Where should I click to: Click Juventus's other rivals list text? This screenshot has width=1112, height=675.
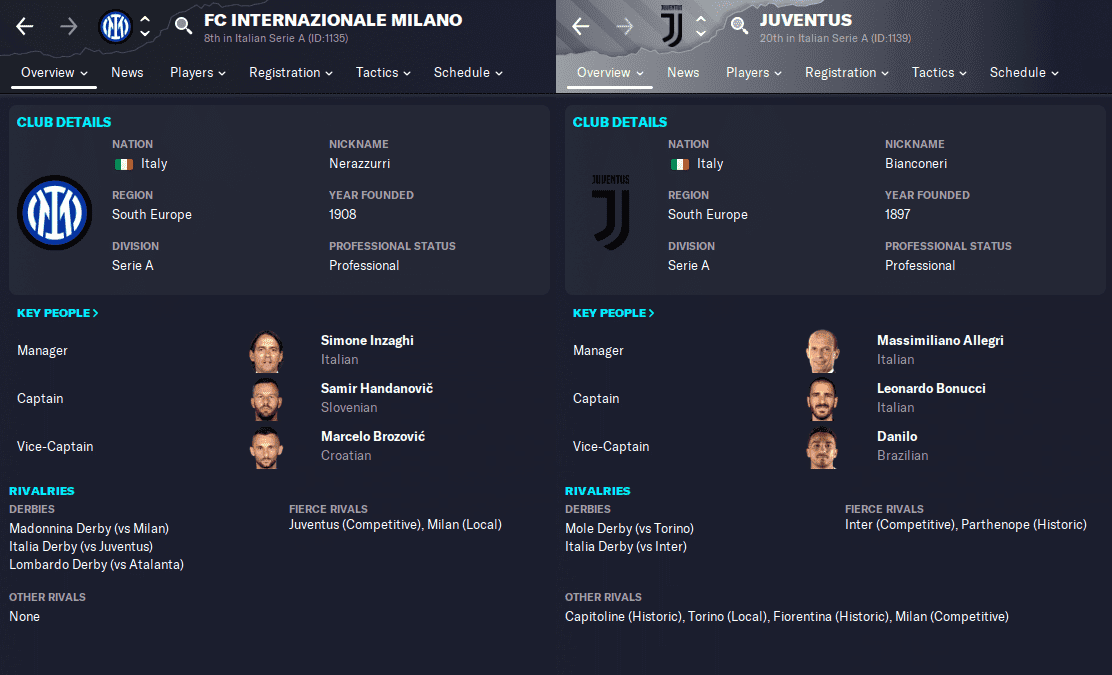pyautogui.click(x=786, y=617)
